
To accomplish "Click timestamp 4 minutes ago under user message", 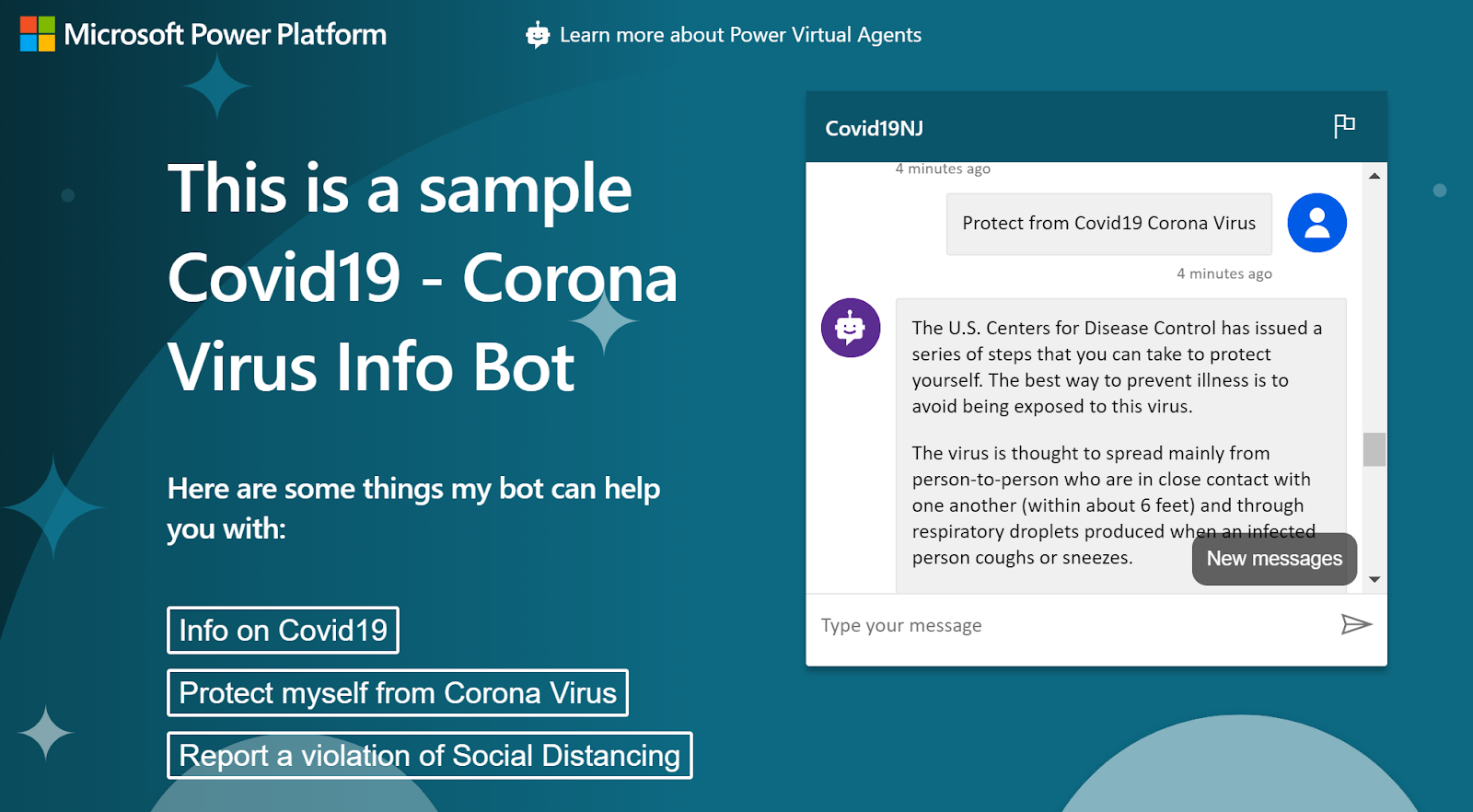I will tap(1224, 273).
